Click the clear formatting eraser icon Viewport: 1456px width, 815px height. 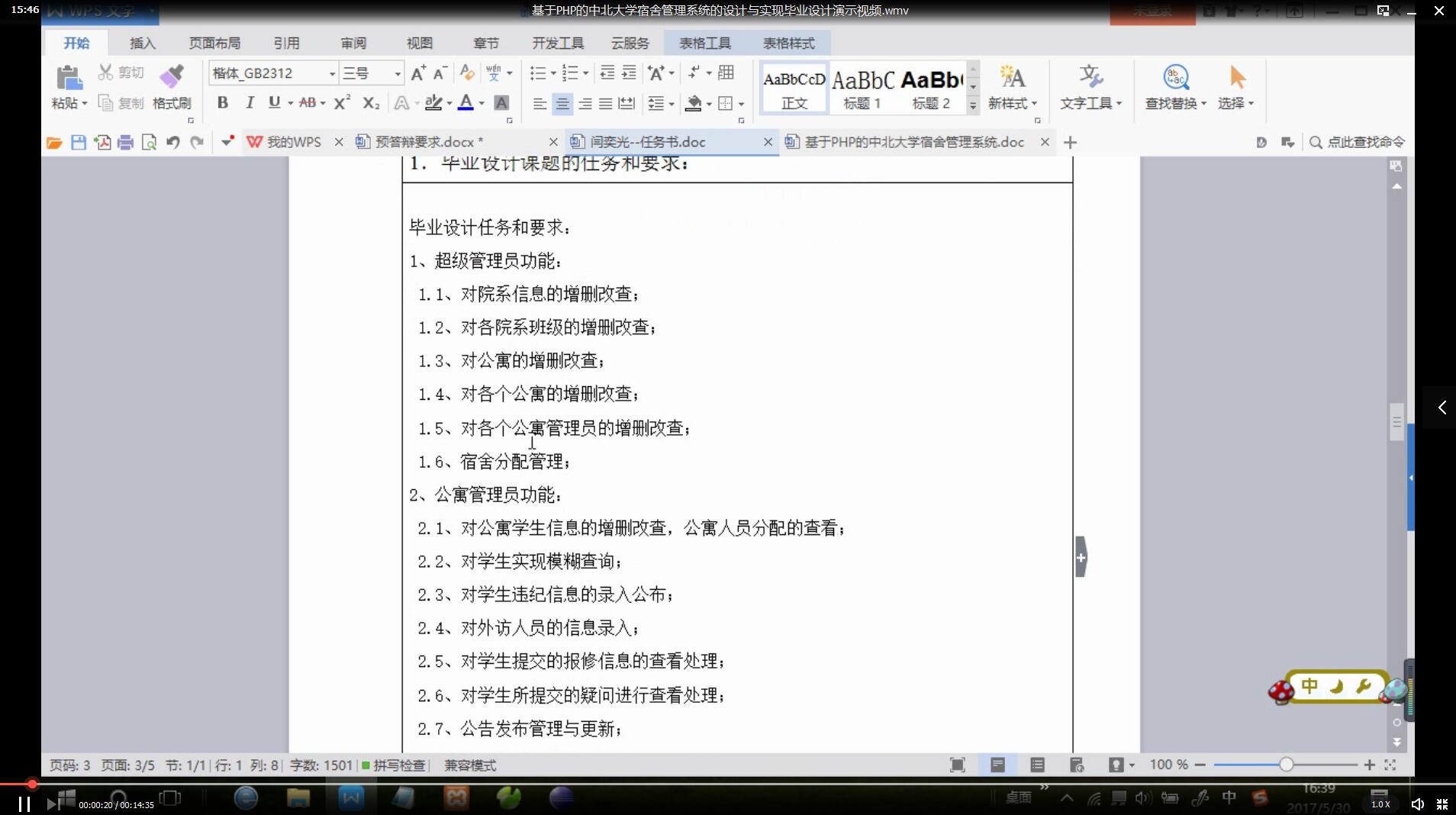467,73
